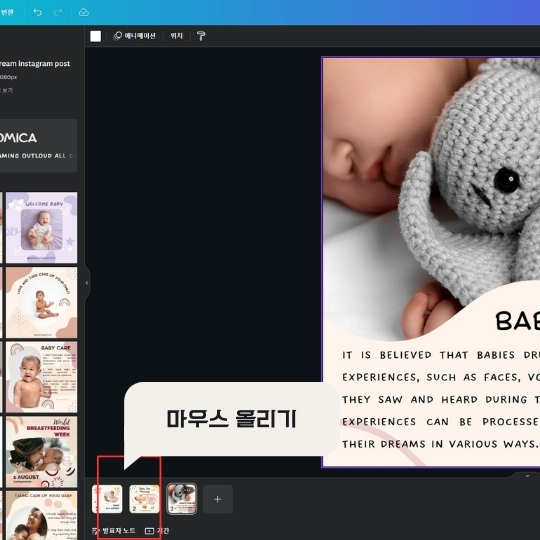
Task: Select the Welcome Baby template thumbnail
Action: pos(41,227)
